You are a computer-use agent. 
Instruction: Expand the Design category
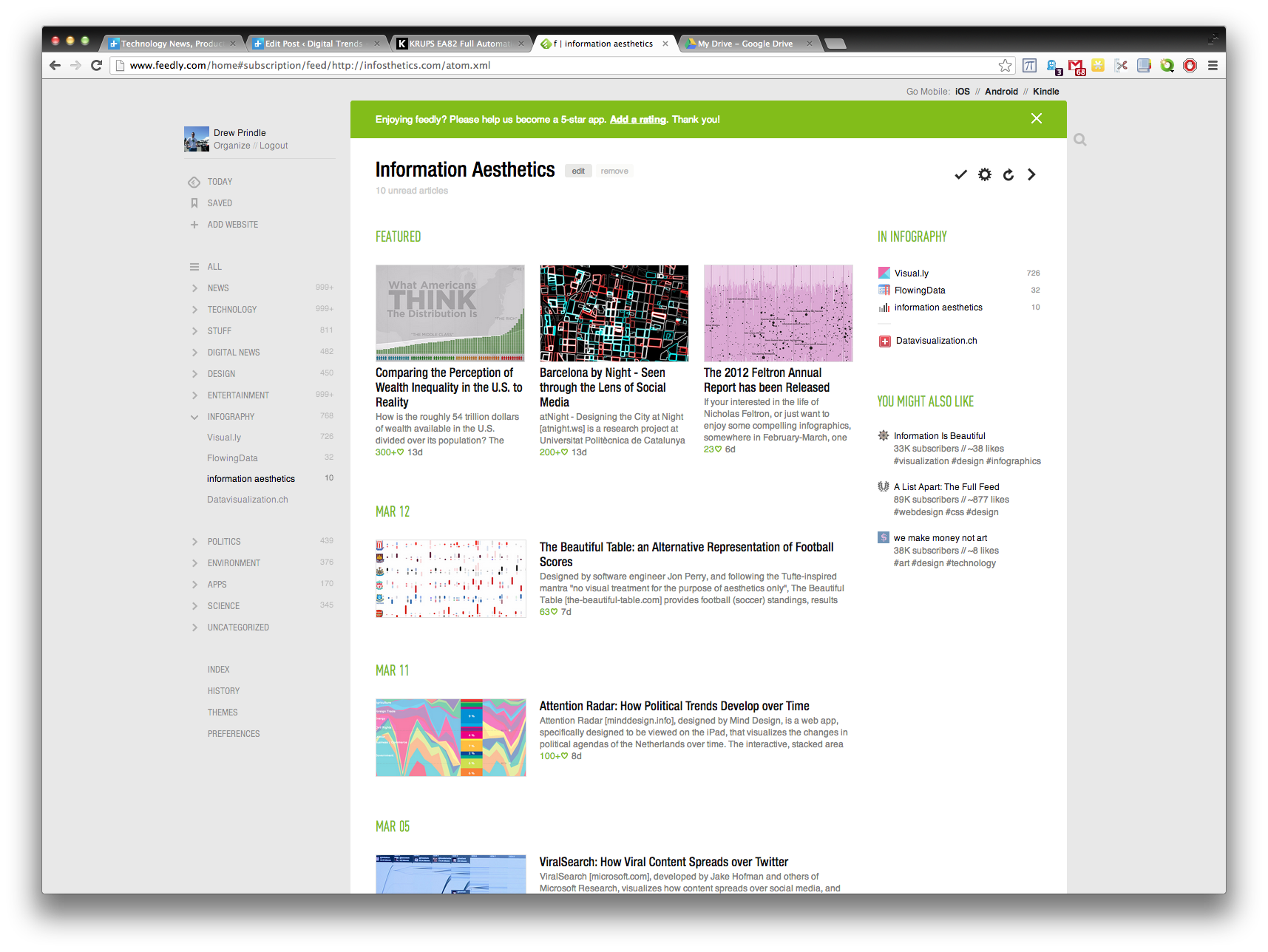(194, 374)
